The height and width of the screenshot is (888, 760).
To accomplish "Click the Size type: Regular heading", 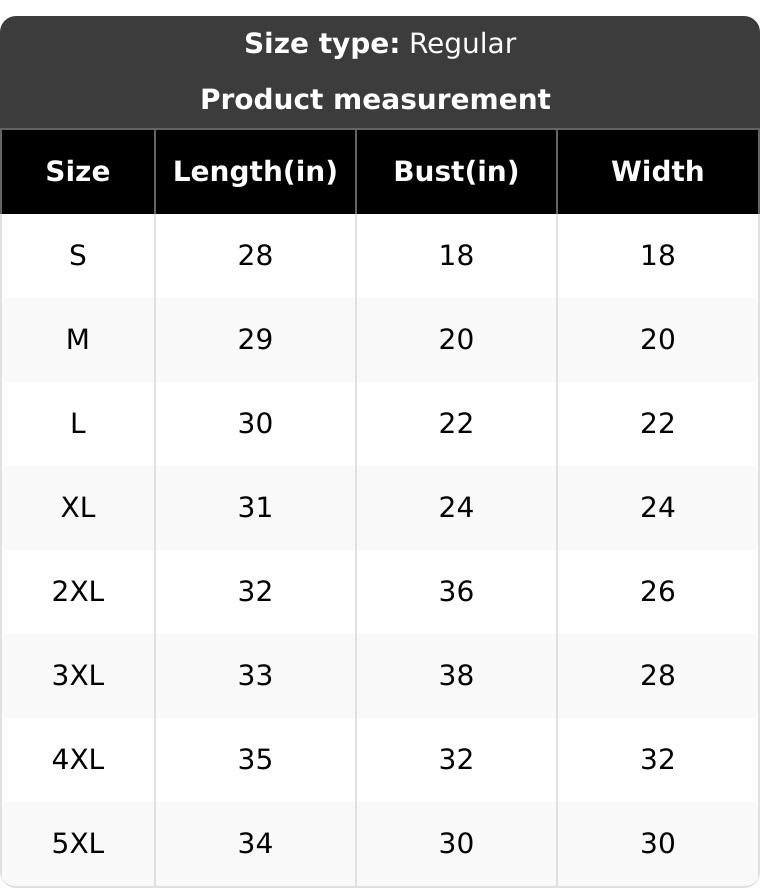I will (380, 44).
